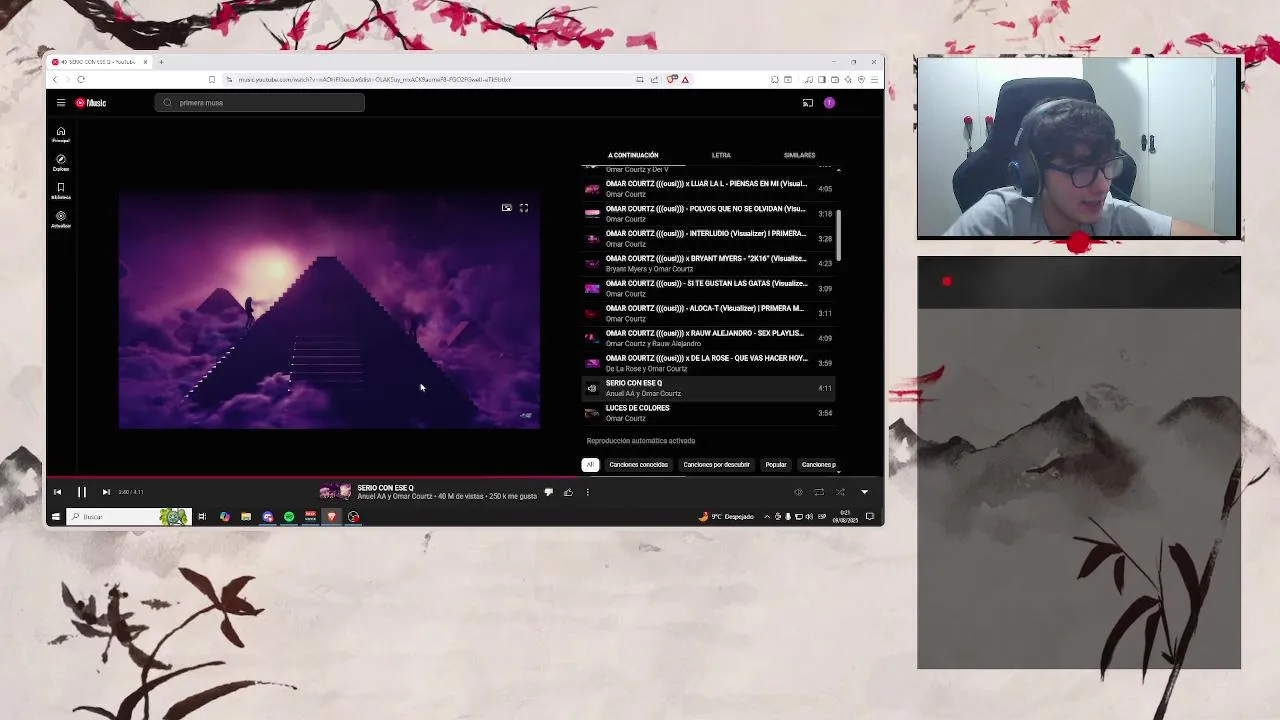1280x720 pixels.
Task: Switch to the LETRA tab
Action: [x=721, y=155]
